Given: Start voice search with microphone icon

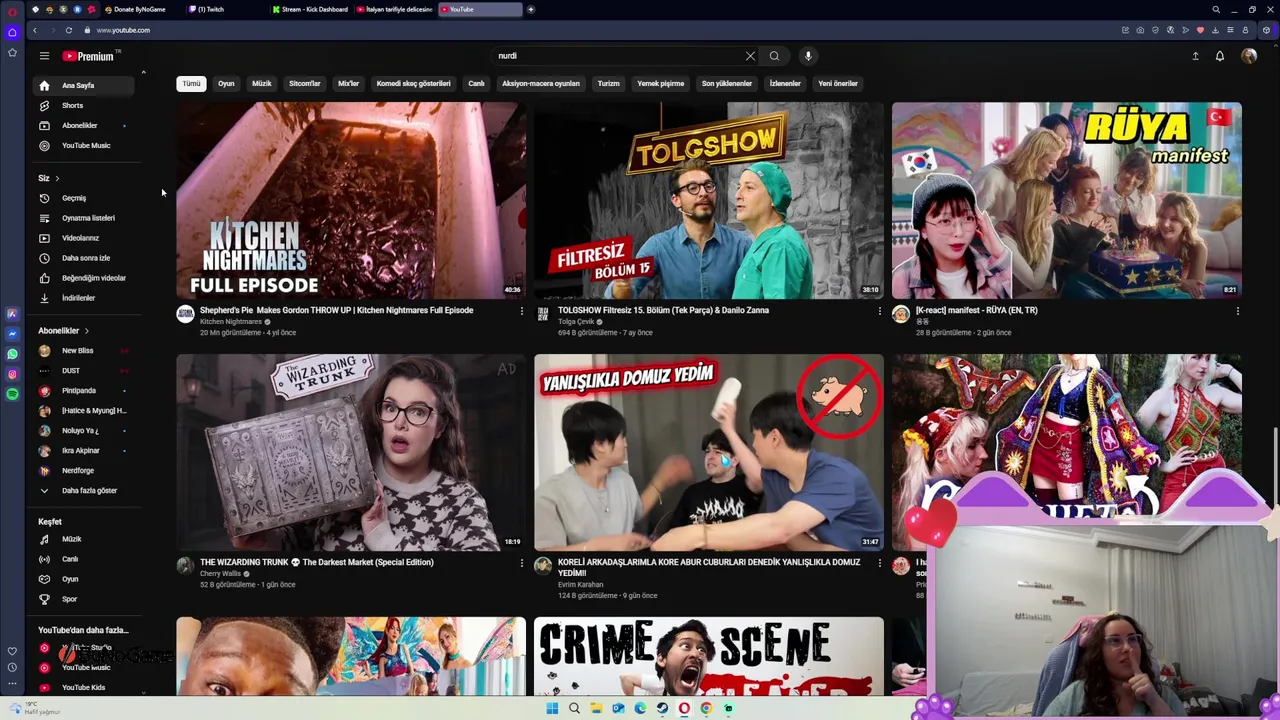Looking at the screenshot, I should pos(808,56).
